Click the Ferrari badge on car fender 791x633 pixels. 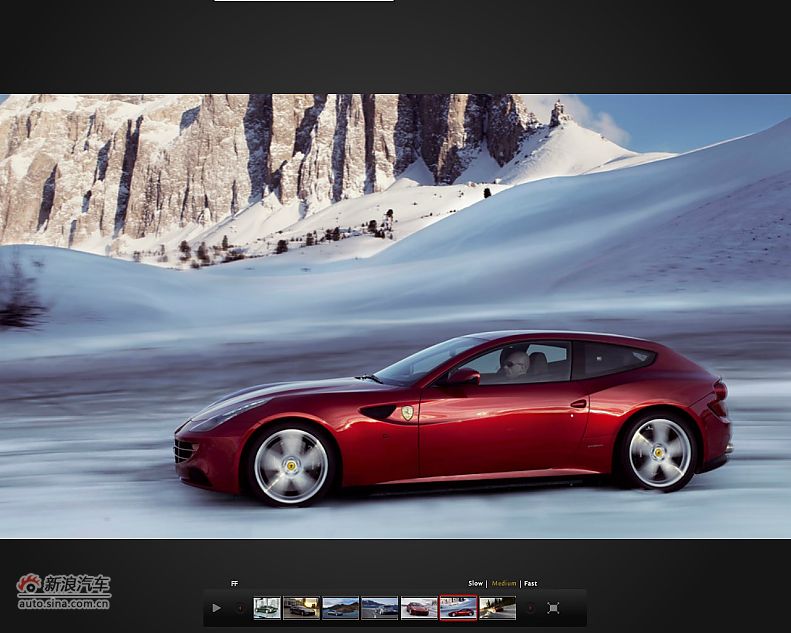[x=407, y=412]
